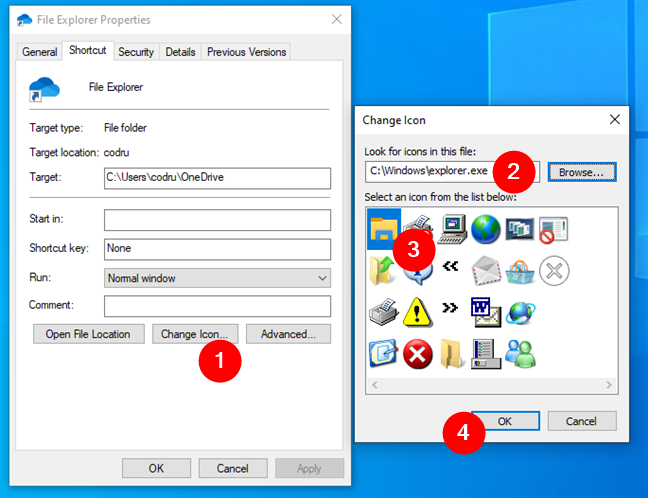Cancel the Change Icon dialog
The image size is (648, 498).
click(x=582, y=421)
